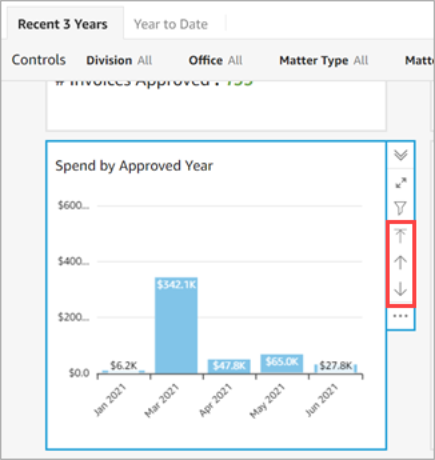Open the Division All filter control
The image size is (435, 460).
pos(119,60)
